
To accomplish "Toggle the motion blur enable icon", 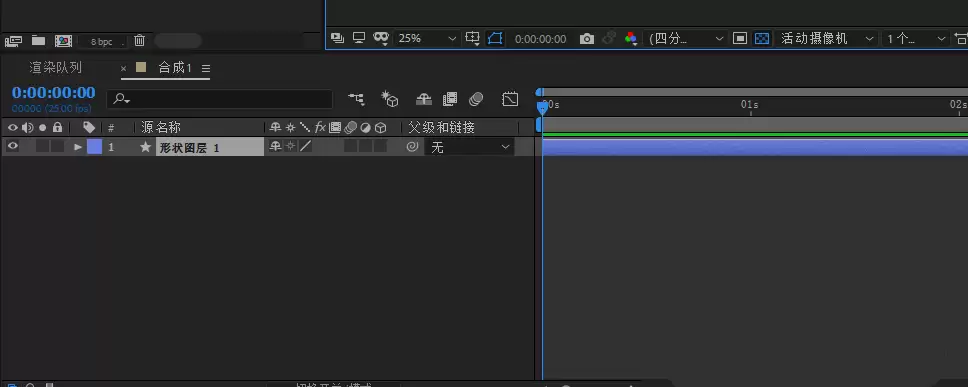I will coord(476,99).
